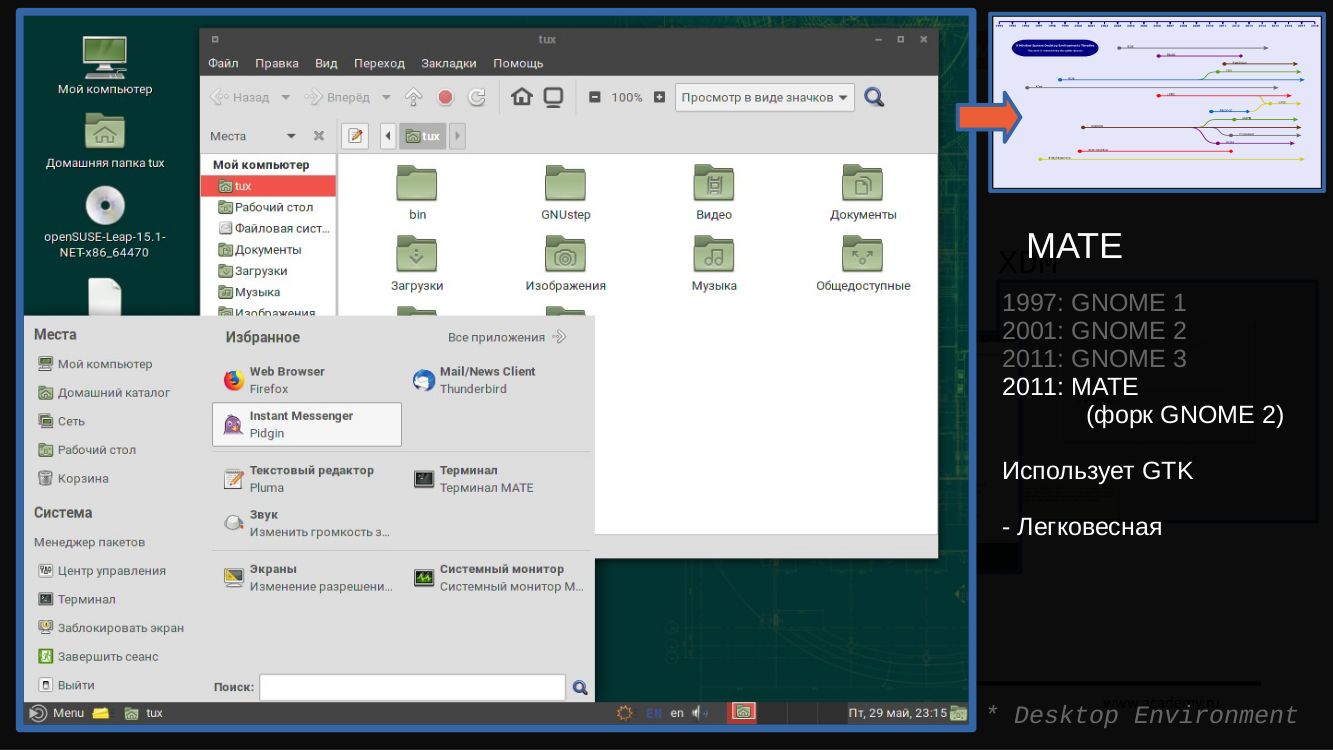The width and height of the screenshot is (1333, 750).
Task: Open the Места side pane selector dropdown
Action: (x=291, y=136)
